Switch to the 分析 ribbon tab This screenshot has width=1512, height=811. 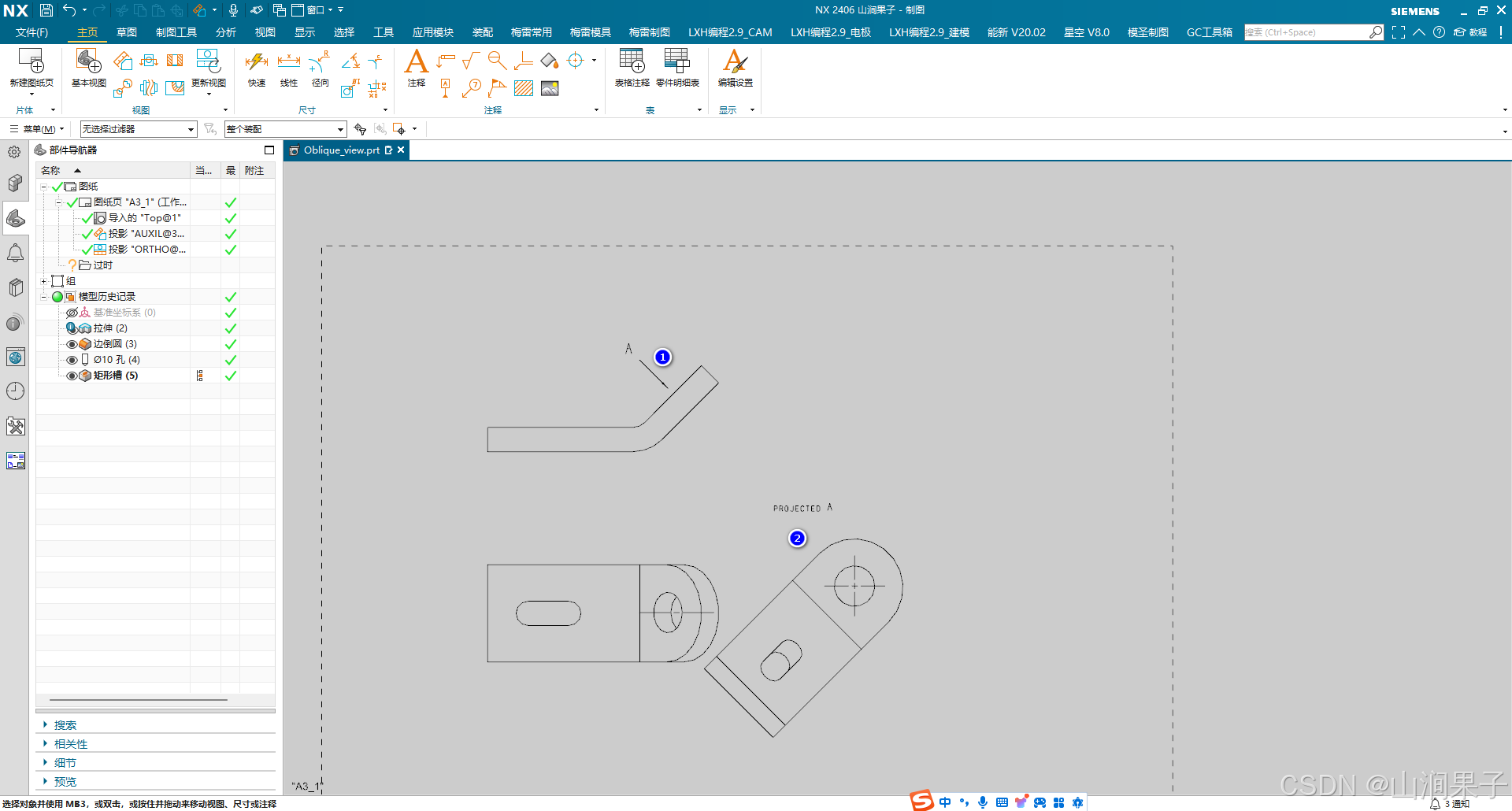tap(226, 32)
